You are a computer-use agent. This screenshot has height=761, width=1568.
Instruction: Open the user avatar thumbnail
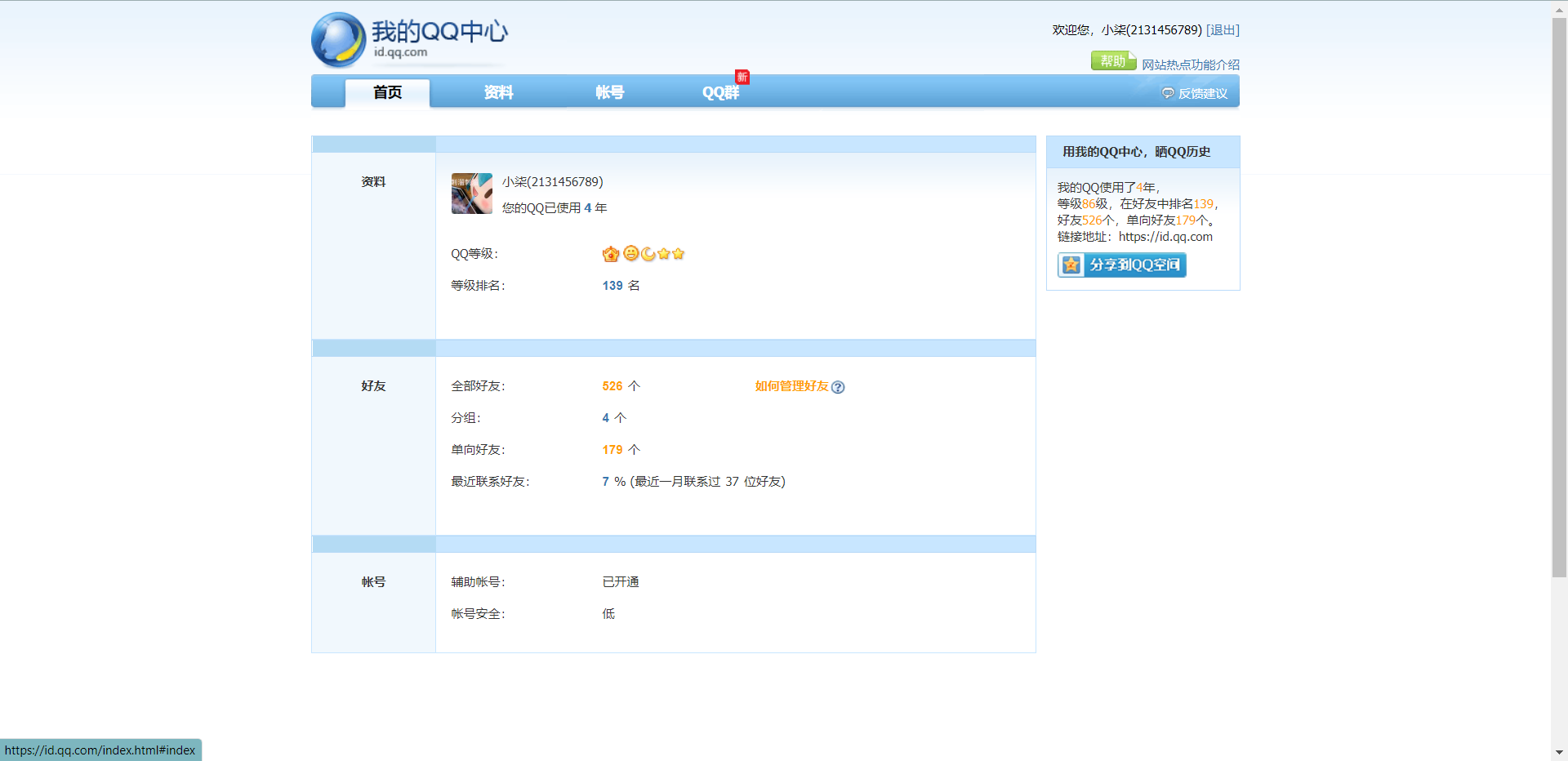(472, 194)
